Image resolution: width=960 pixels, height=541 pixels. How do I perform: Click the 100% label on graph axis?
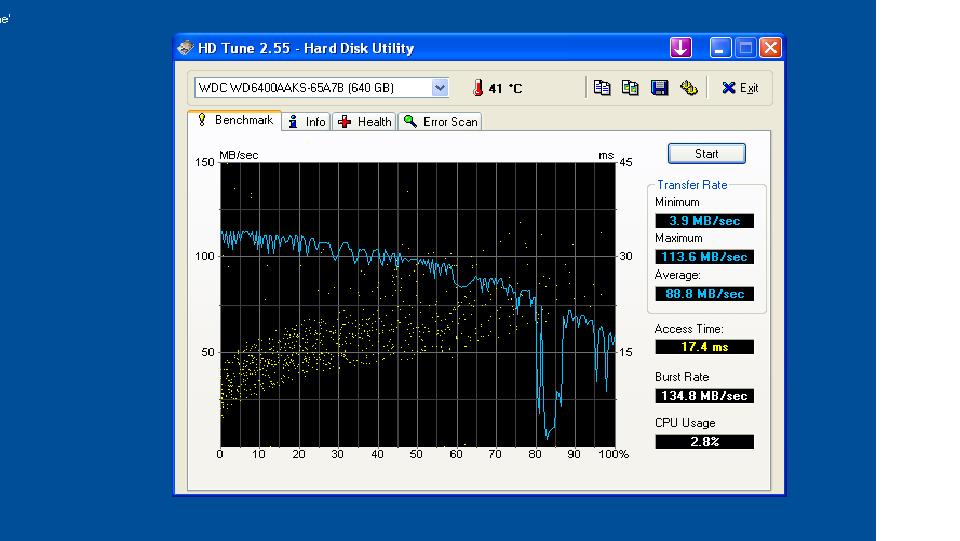pyautogui.click(x=614, y=454)
